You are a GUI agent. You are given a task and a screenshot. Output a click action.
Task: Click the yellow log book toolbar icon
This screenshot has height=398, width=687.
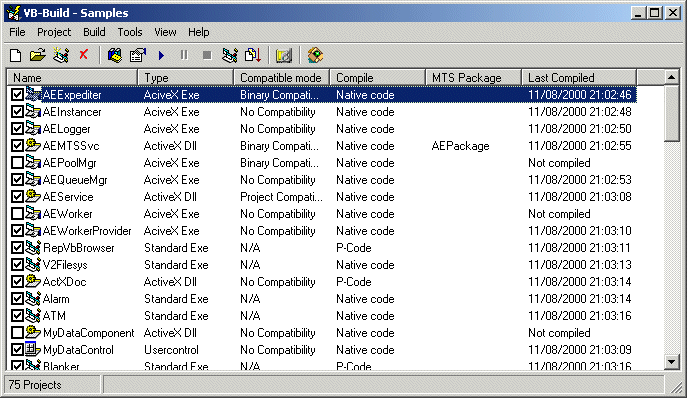[x=283, y=55]
